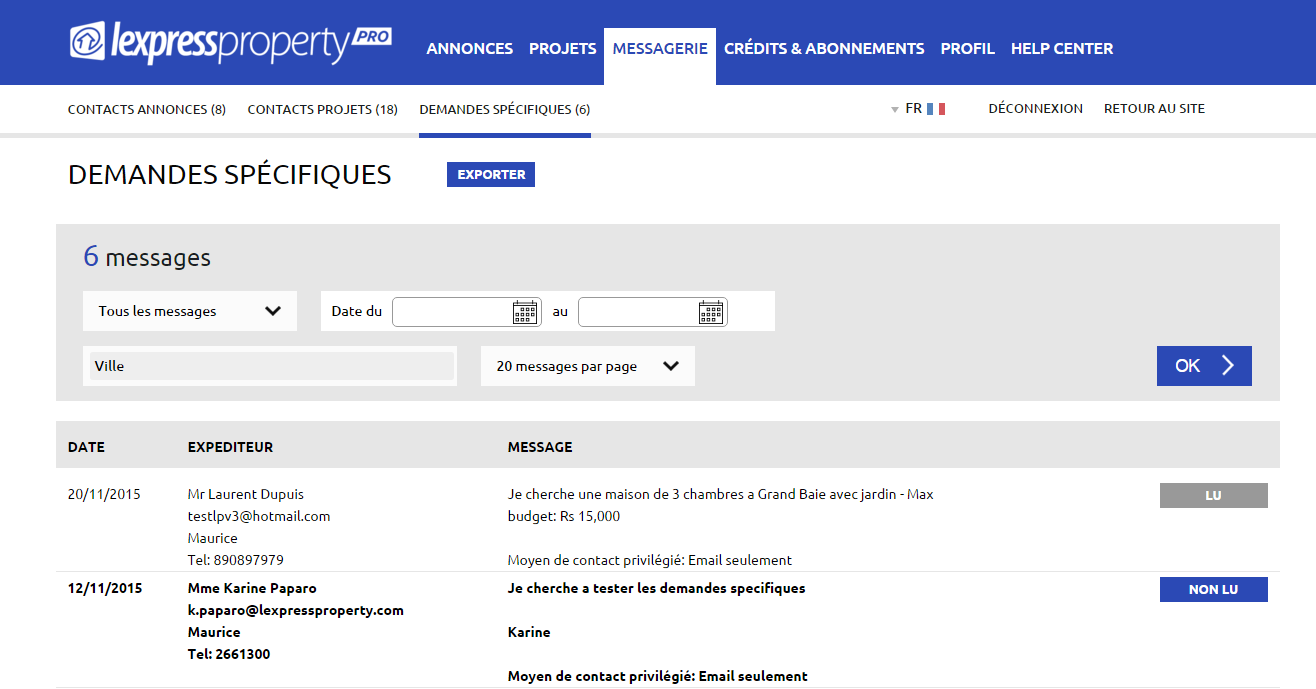Image resolution: width=1316 pixels, height=689 pixels.
Task: Navigate to PROFIL
Action: (968, 48)
